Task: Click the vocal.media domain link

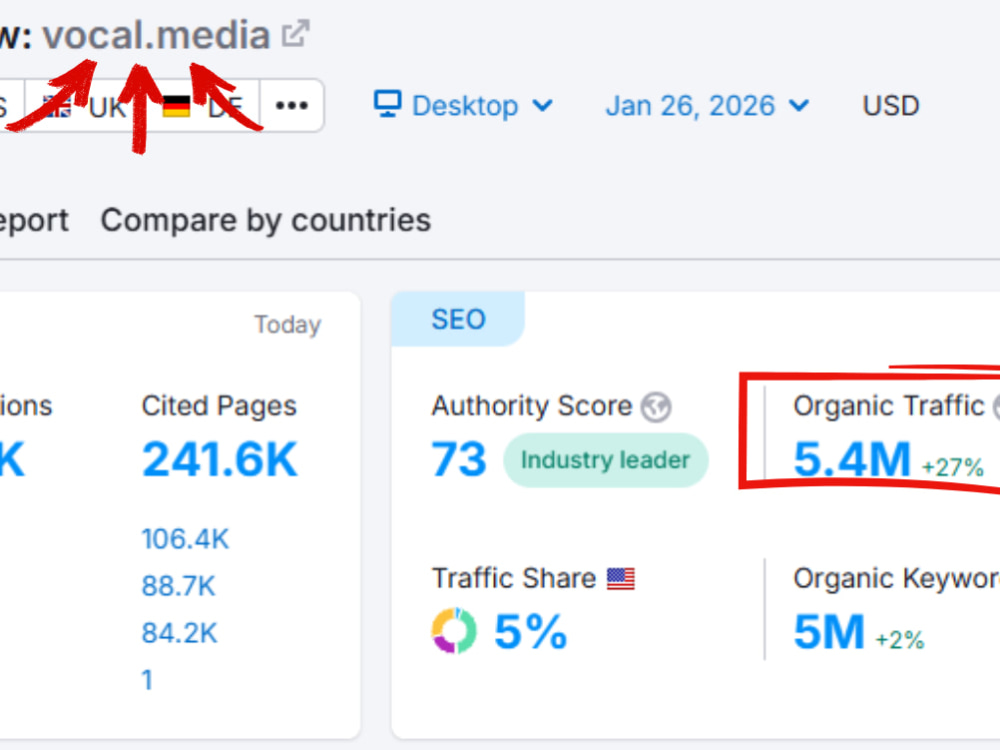Action: tap(156, 35)
